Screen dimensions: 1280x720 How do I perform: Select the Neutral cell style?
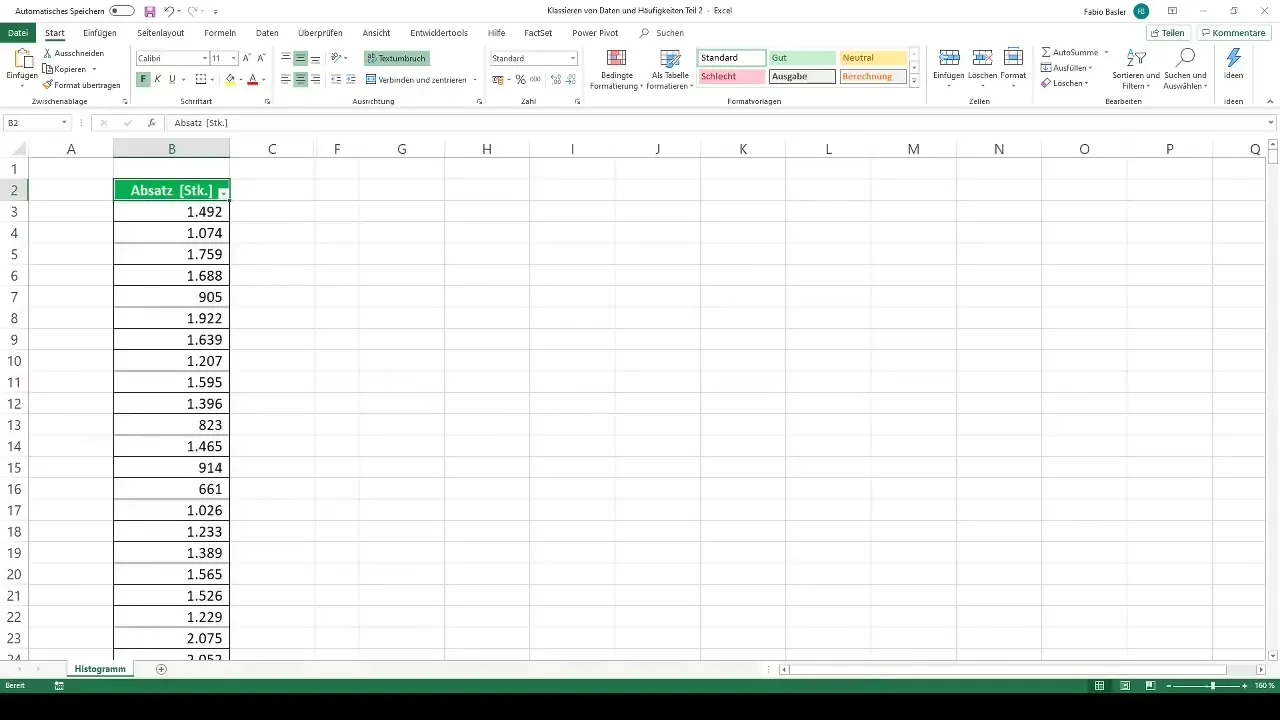tap(873, 58)
